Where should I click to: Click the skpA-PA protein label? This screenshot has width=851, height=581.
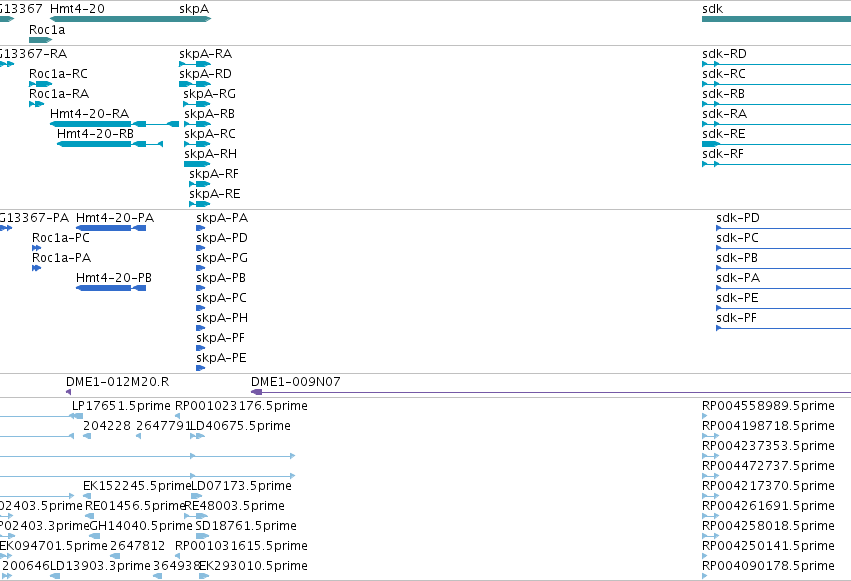click(222, 218)
